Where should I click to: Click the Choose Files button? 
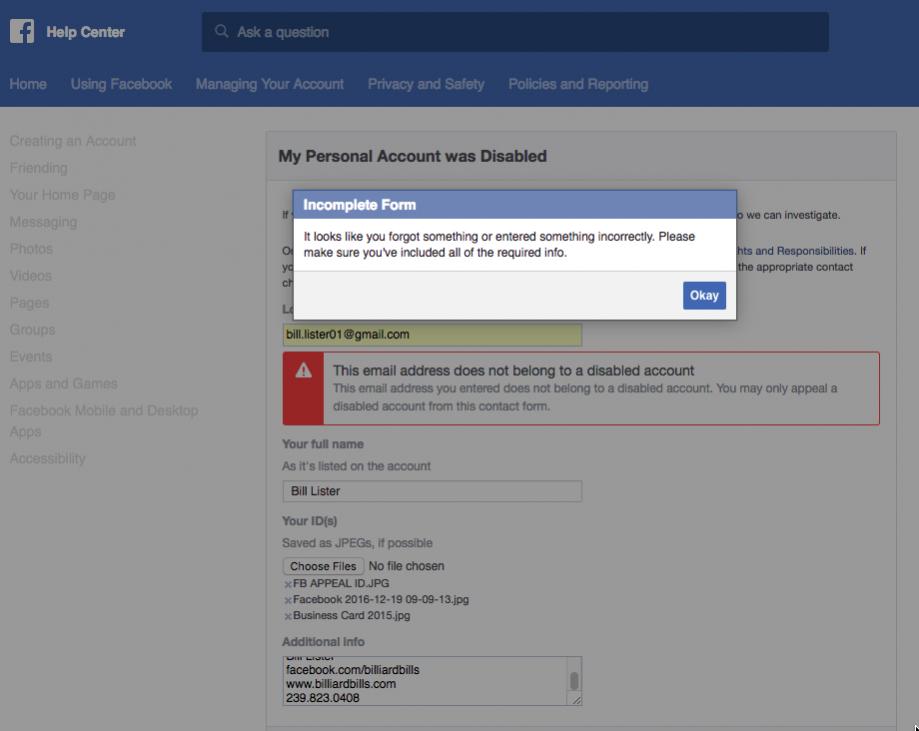(x=323, y=566)
